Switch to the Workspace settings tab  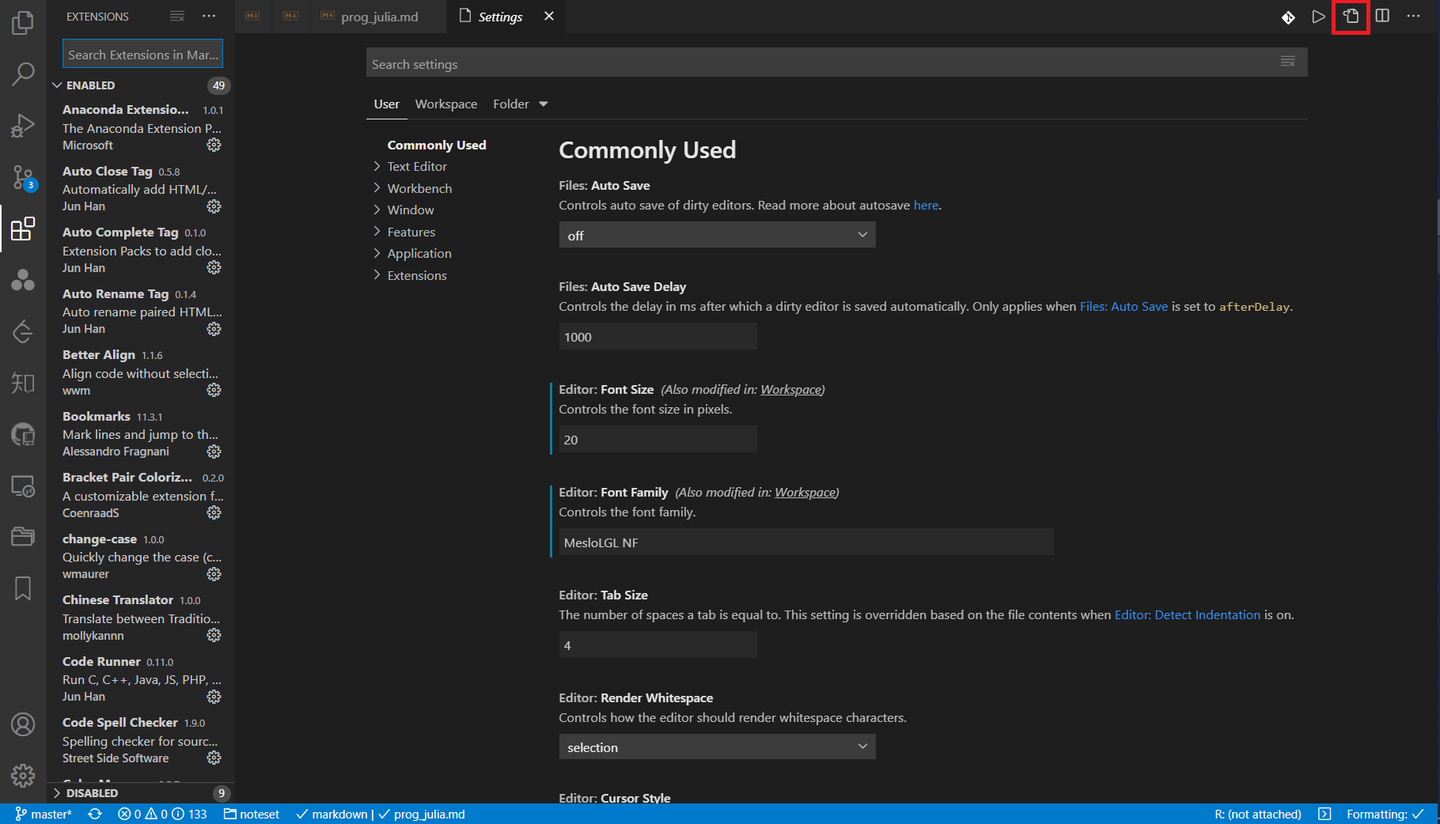[x=446, y=103]
